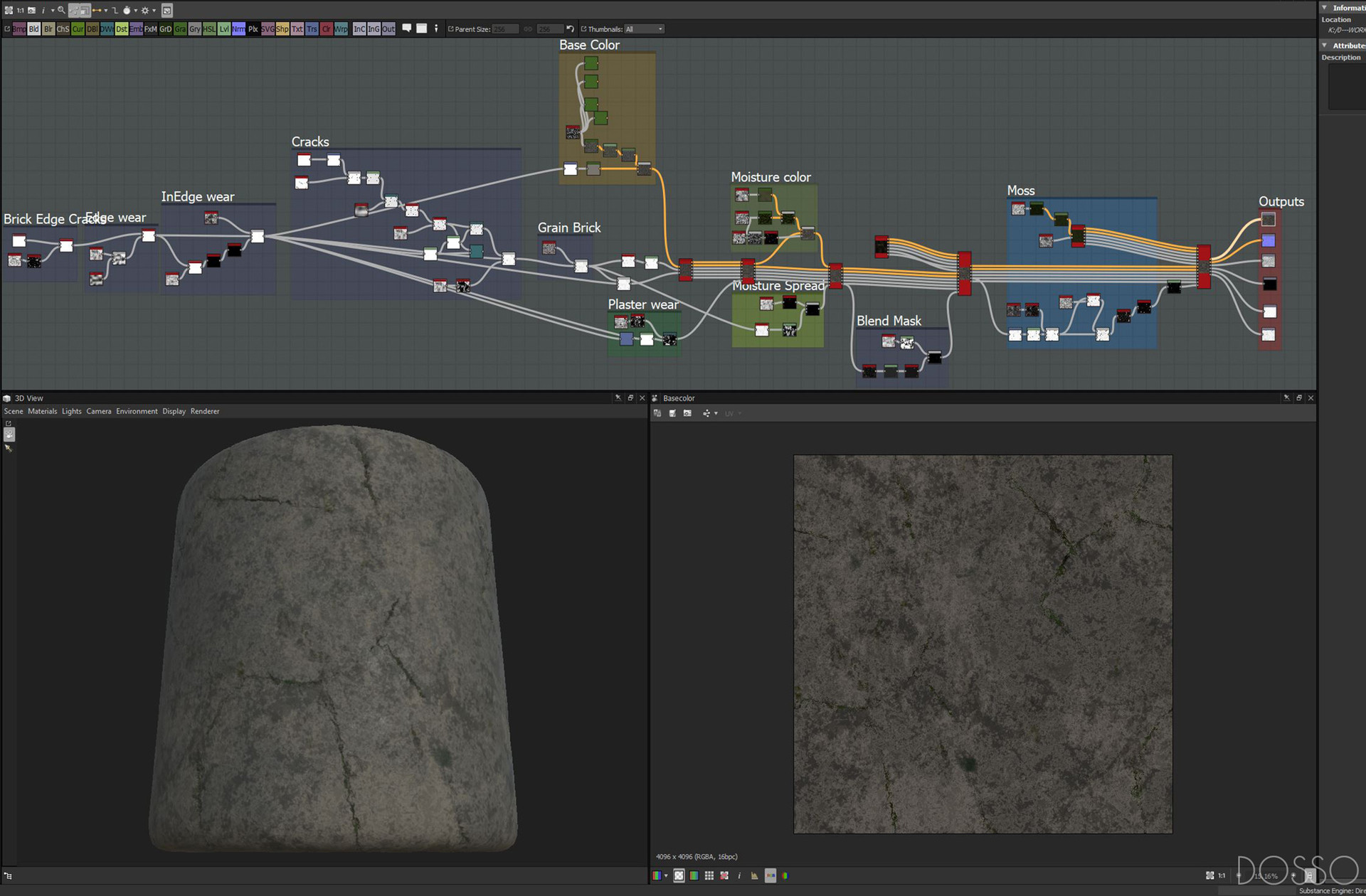This screenshot has width=1366, height=896.
Task: Toggle tiling grid in 2D view
Action: 709,876
